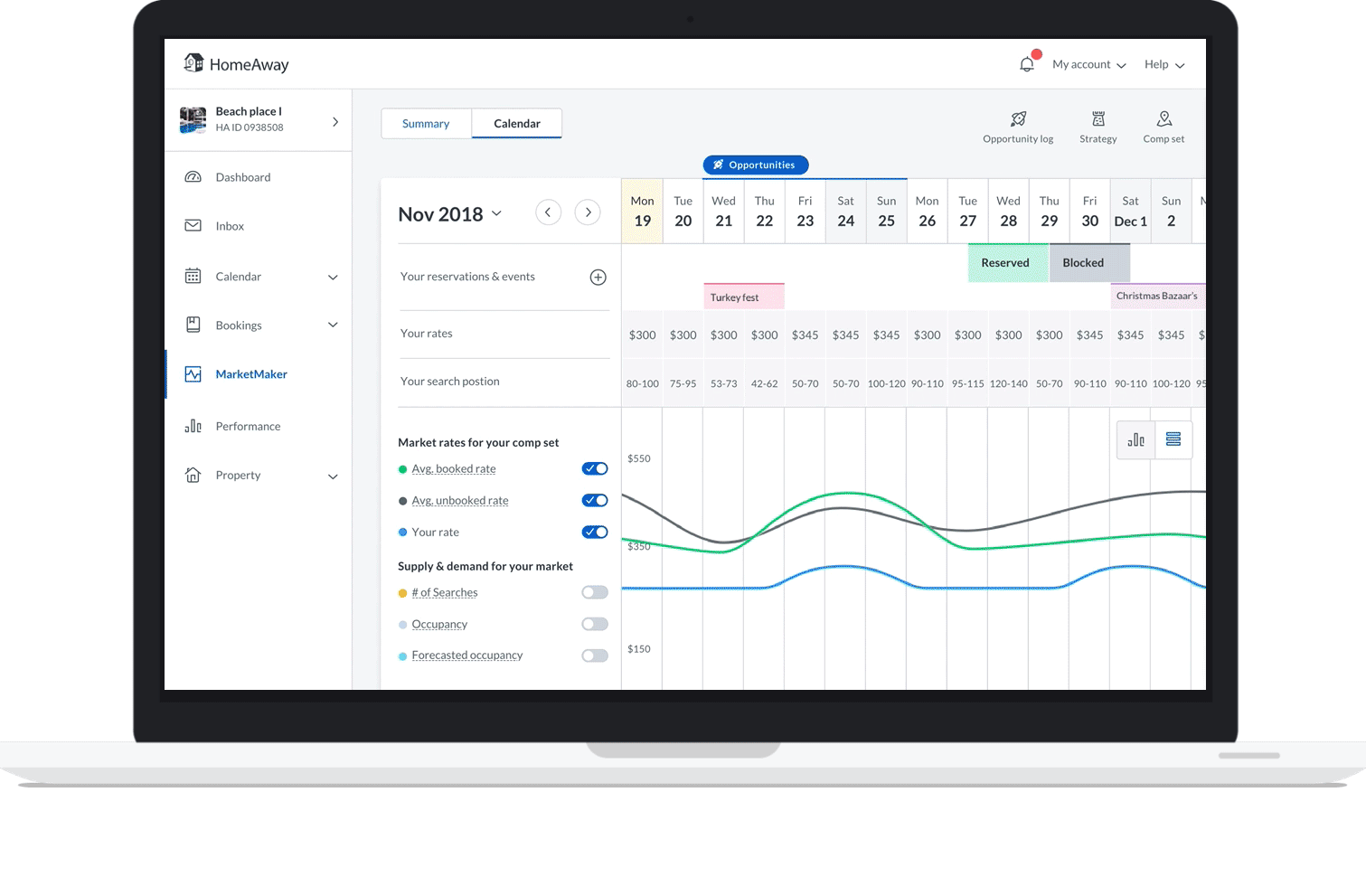The width and height of the screenshot is (1366, 896).
Task: Click the Avg. unbooked rate link
Action: pyautogui.click(x=460, y=500)
